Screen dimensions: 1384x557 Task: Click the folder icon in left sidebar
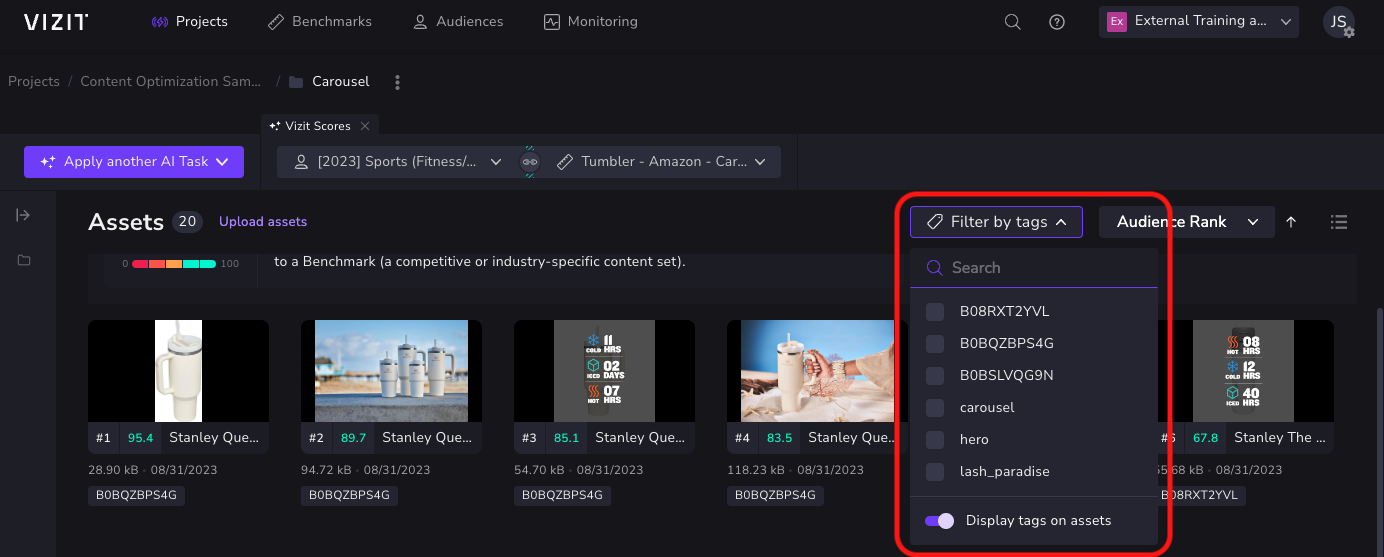point(24,261)
